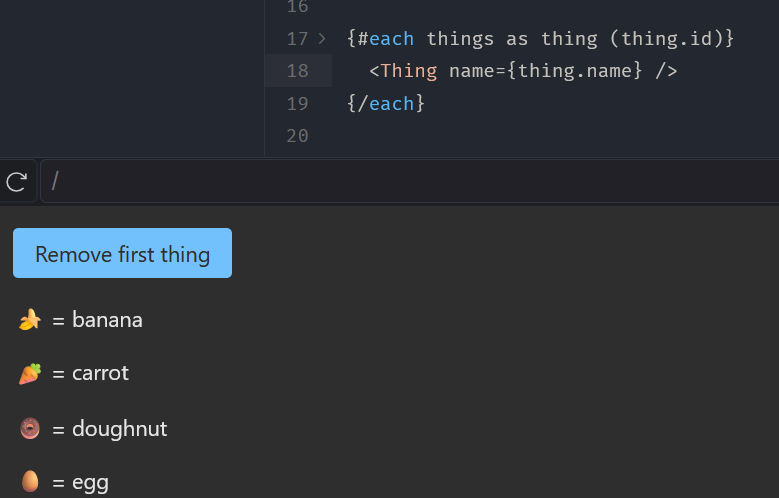
Task: Click the #each keyword on line 17
Action: click(x=385, y=39)
